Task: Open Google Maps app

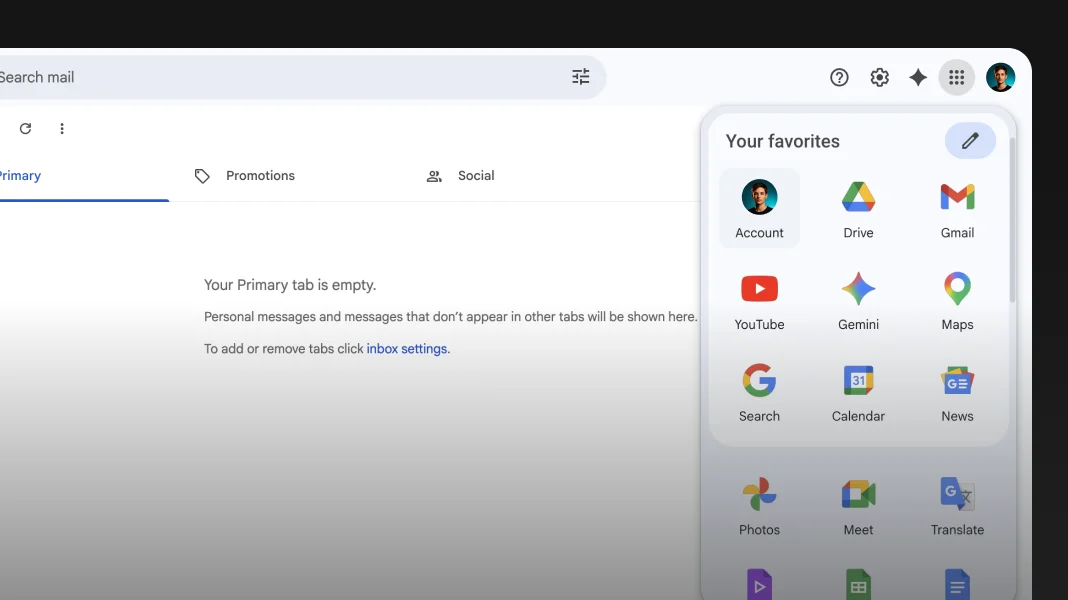Action: click(957, 301)
